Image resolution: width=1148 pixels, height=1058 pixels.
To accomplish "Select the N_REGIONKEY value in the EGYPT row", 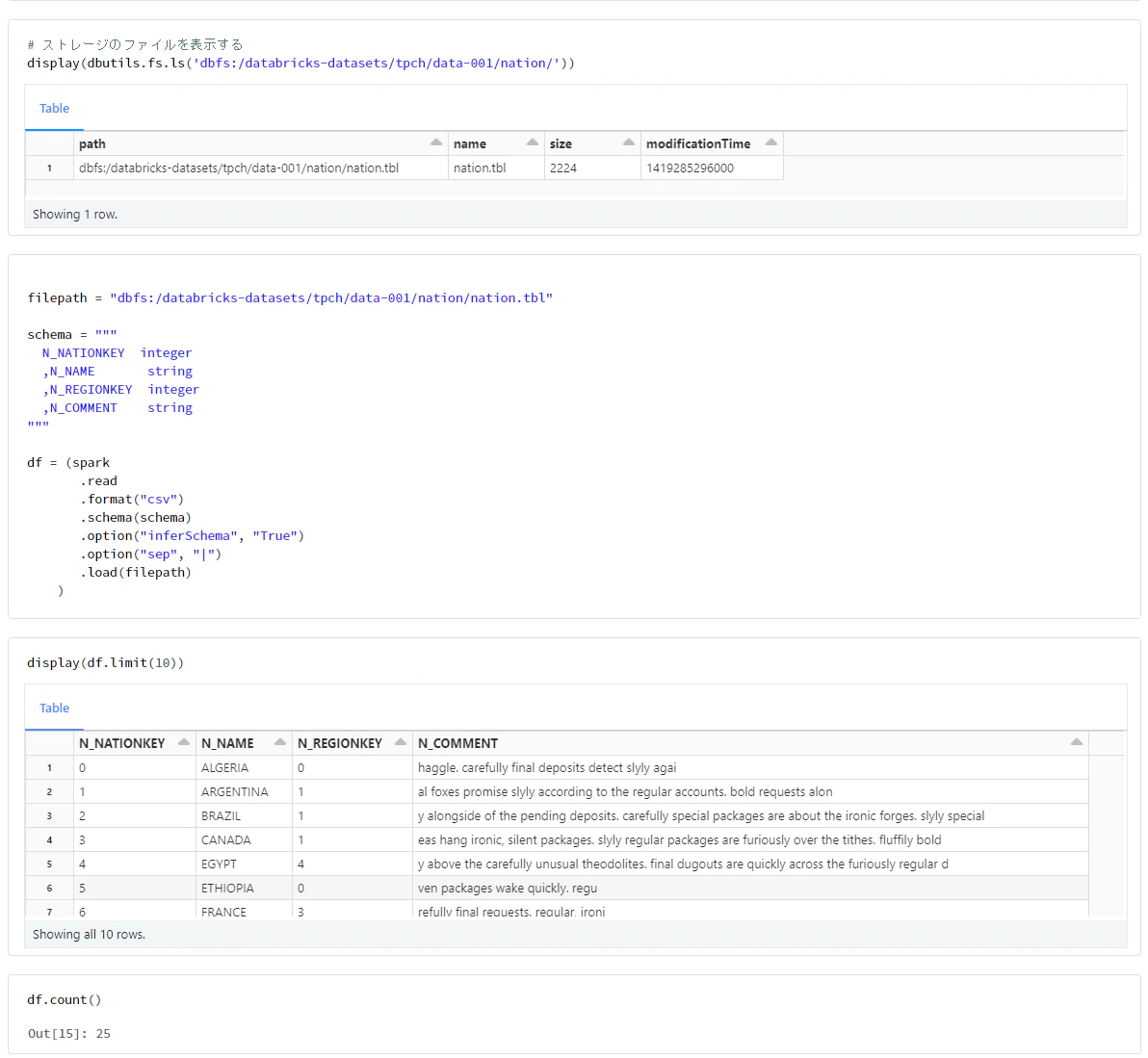I will [352, 864].
